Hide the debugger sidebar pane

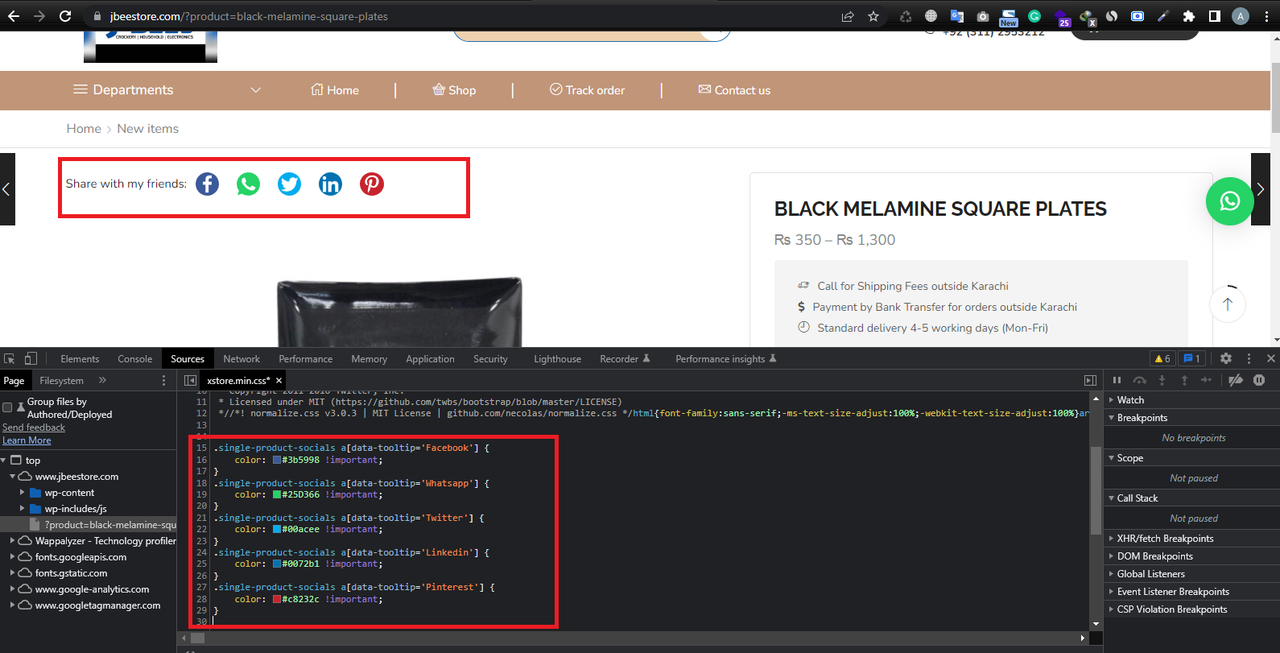pyautogui.click(x=1090, y=381)
